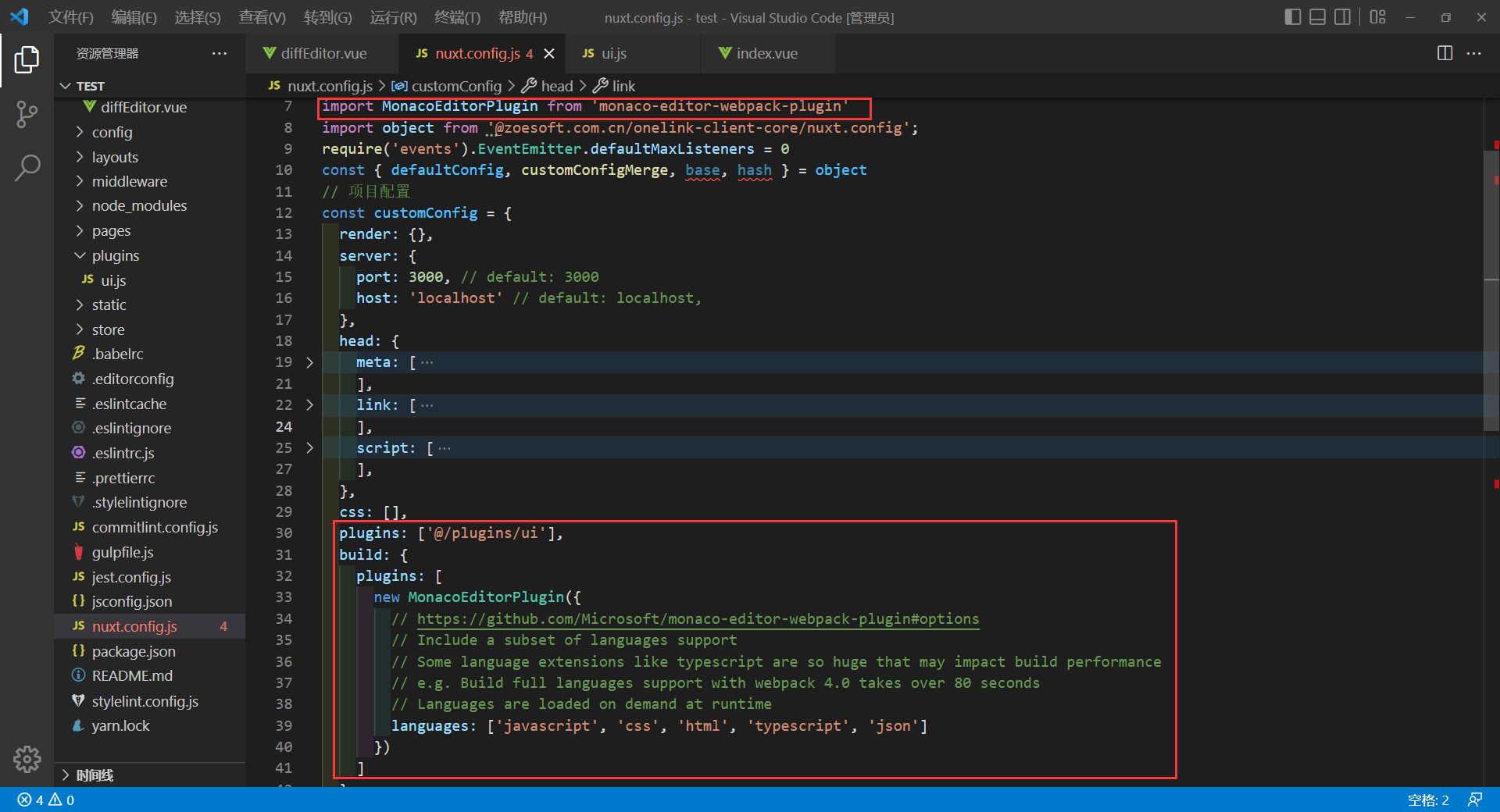Unfold the link array on line 22

click(309, 404)
